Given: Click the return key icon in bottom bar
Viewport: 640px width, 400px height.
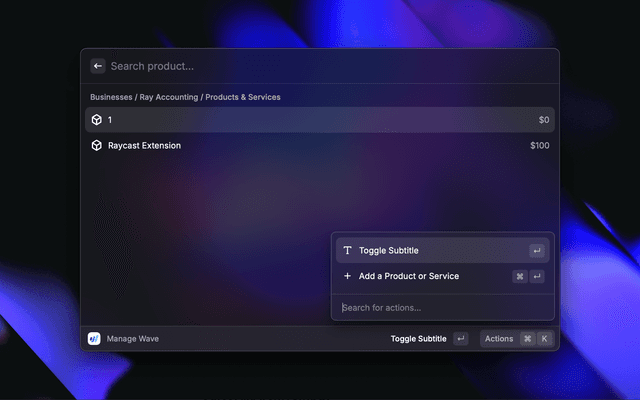Looking at the screenshot, I should pyautogui.click(x=460, y=339).
